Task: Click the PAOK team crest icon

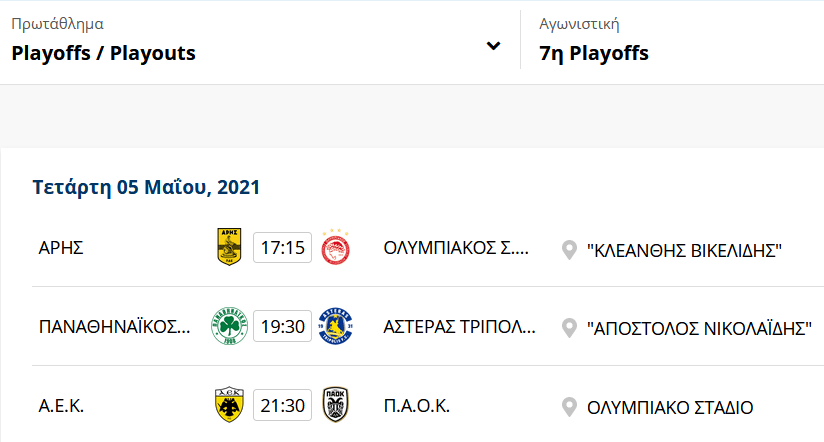Action: click(x=334, y=406)
